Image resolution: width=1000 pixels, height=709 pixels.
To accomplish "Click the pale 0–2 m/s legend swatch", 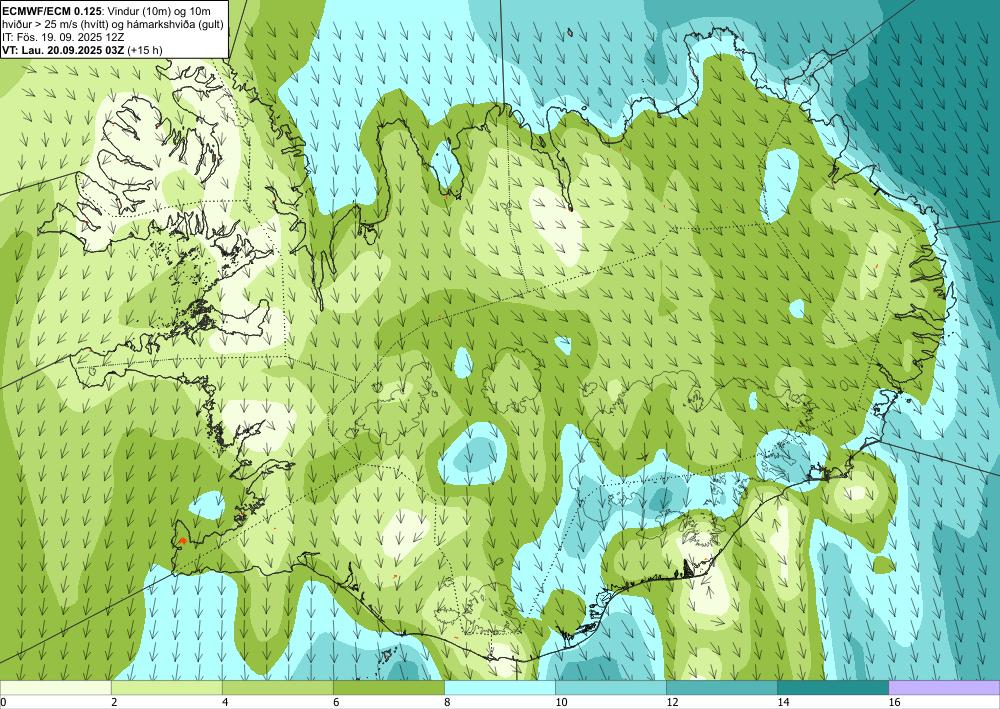I will point(55,687).
